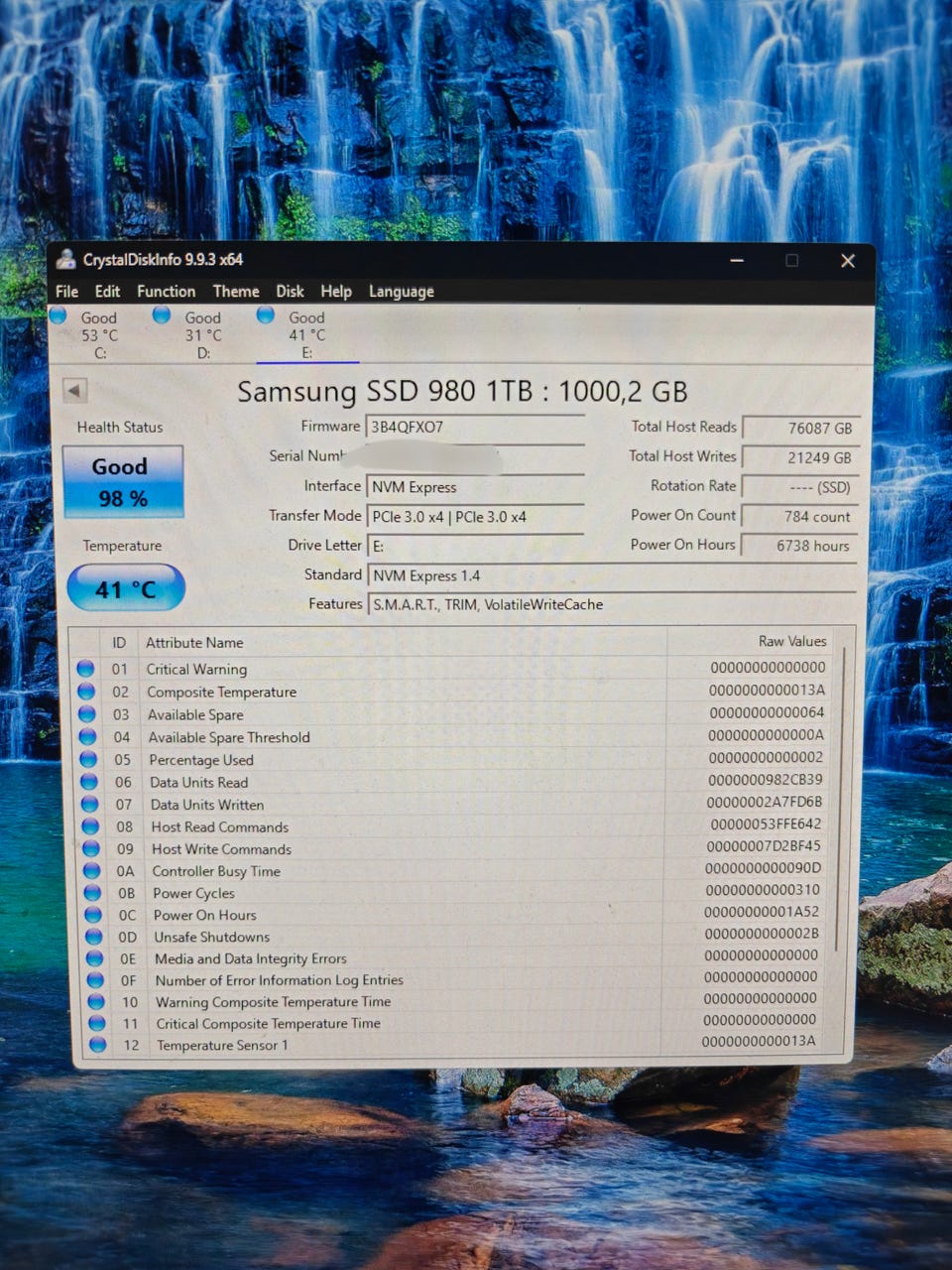Select the Power On Hours attribute row
The image size is (952, 1270).
456,914
